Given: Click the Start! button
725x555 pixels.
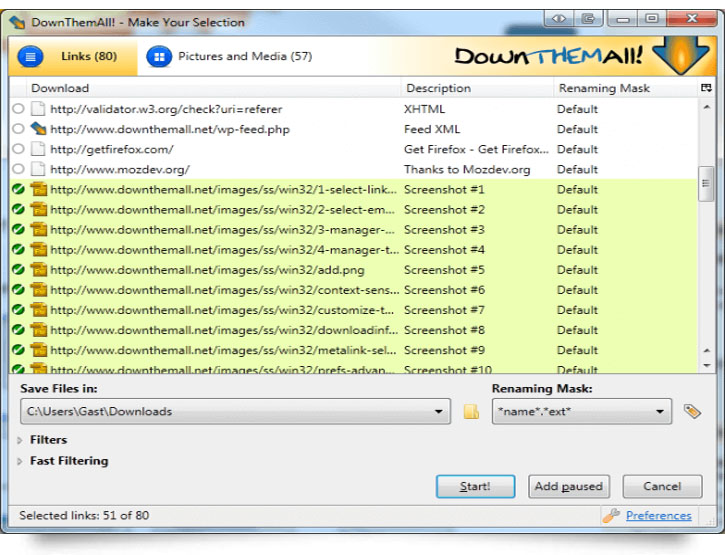Looking at the screenshot, I should pyautogui.click(x=475, y=487).
